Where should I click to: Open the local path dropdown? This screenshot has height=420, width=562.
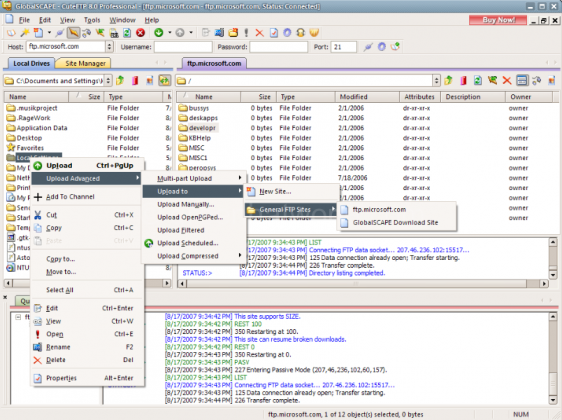pyautogui.click(x=108, y=81)
